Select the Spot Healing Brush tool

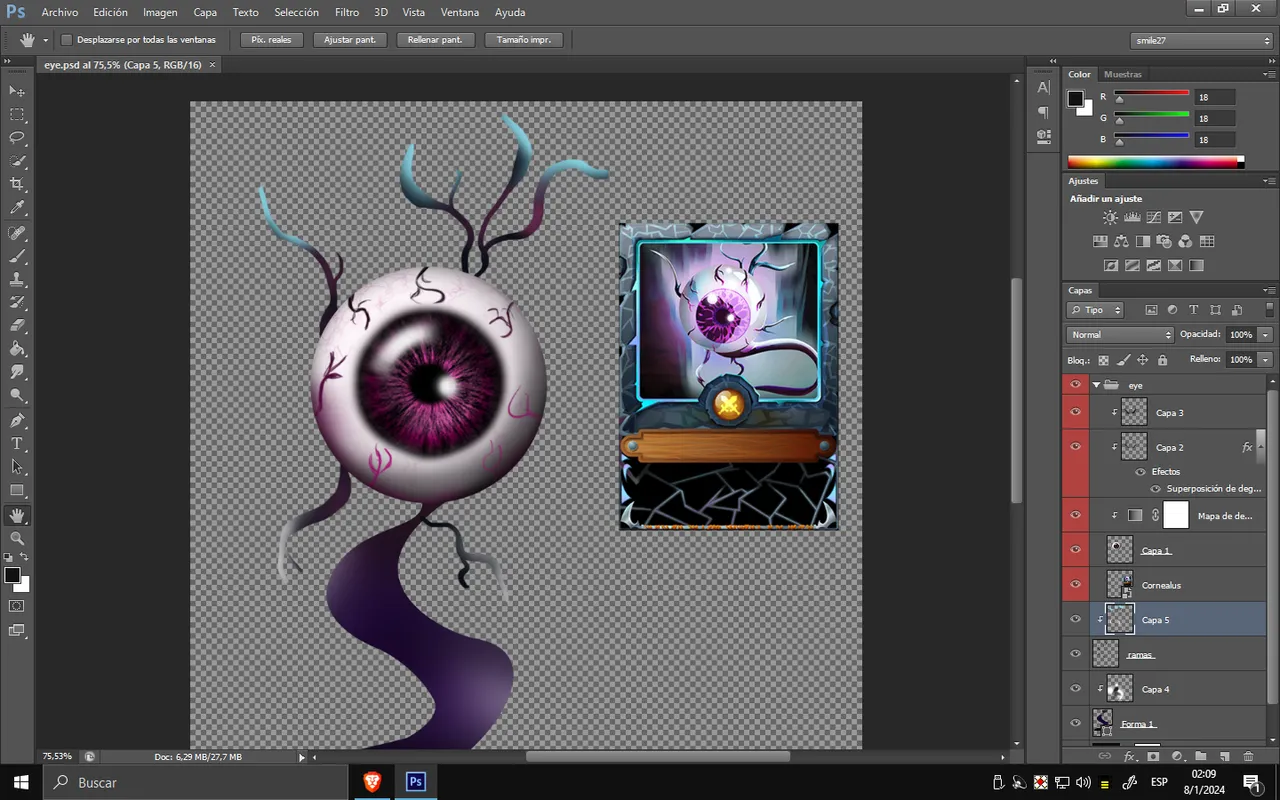[x=17, y=233]
